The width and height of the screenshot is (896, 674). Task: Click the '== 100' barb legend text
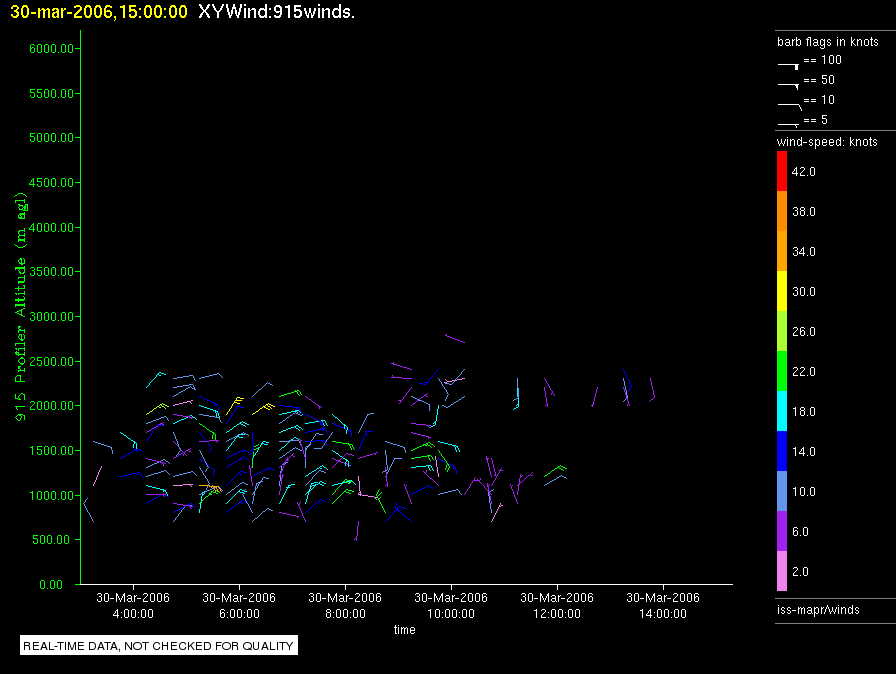coord(822,59)
